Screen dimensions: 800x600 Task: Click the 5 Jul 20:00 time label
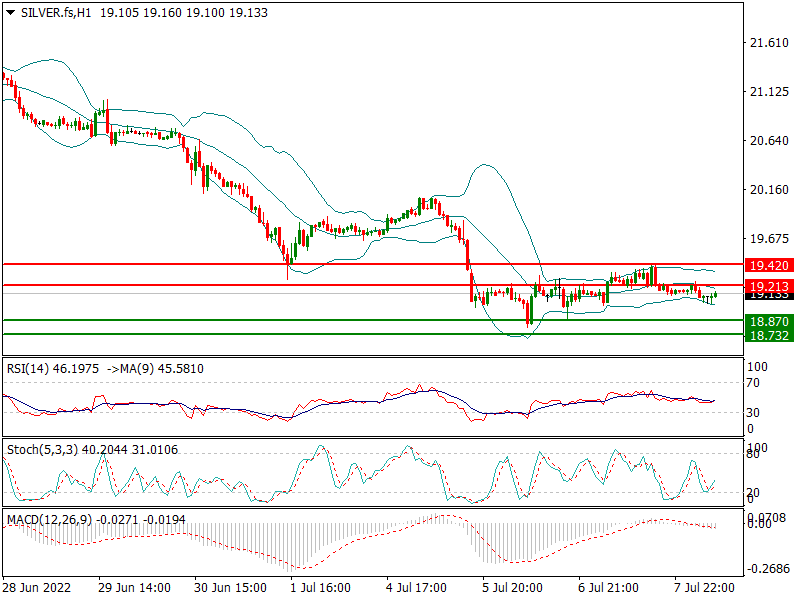click(x=512, y=587)
